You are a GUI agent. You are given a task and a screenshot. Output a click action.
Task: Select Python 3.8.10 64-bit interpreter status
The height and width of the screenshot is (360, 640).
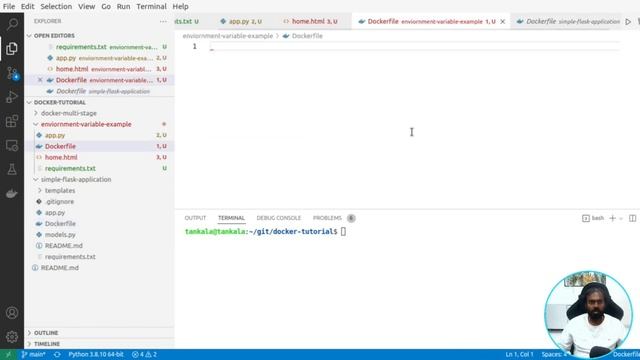tap(96, 354)
